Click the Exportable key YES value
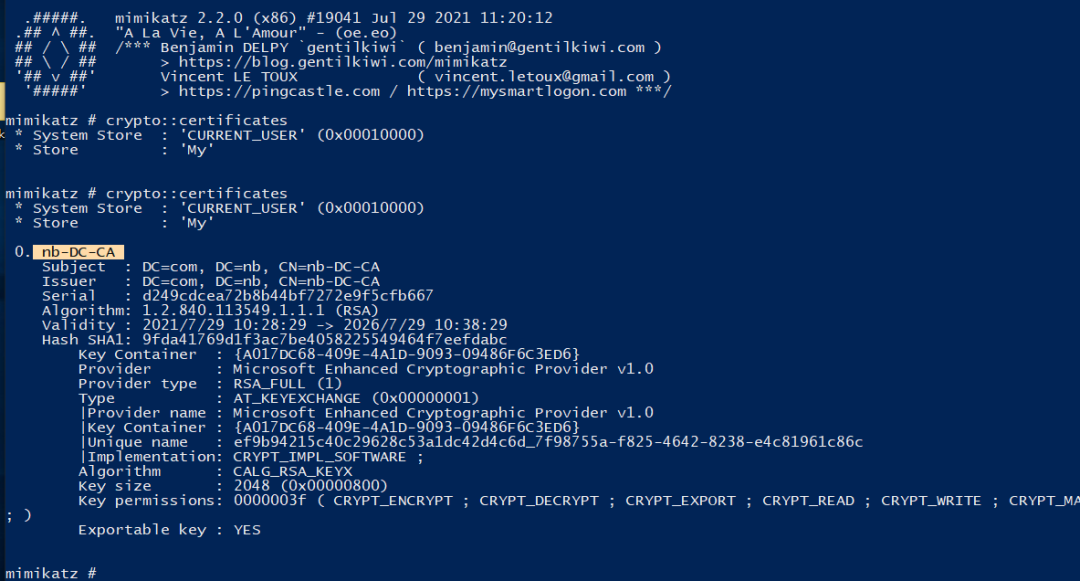The image size is (1080, 581). 247,530
